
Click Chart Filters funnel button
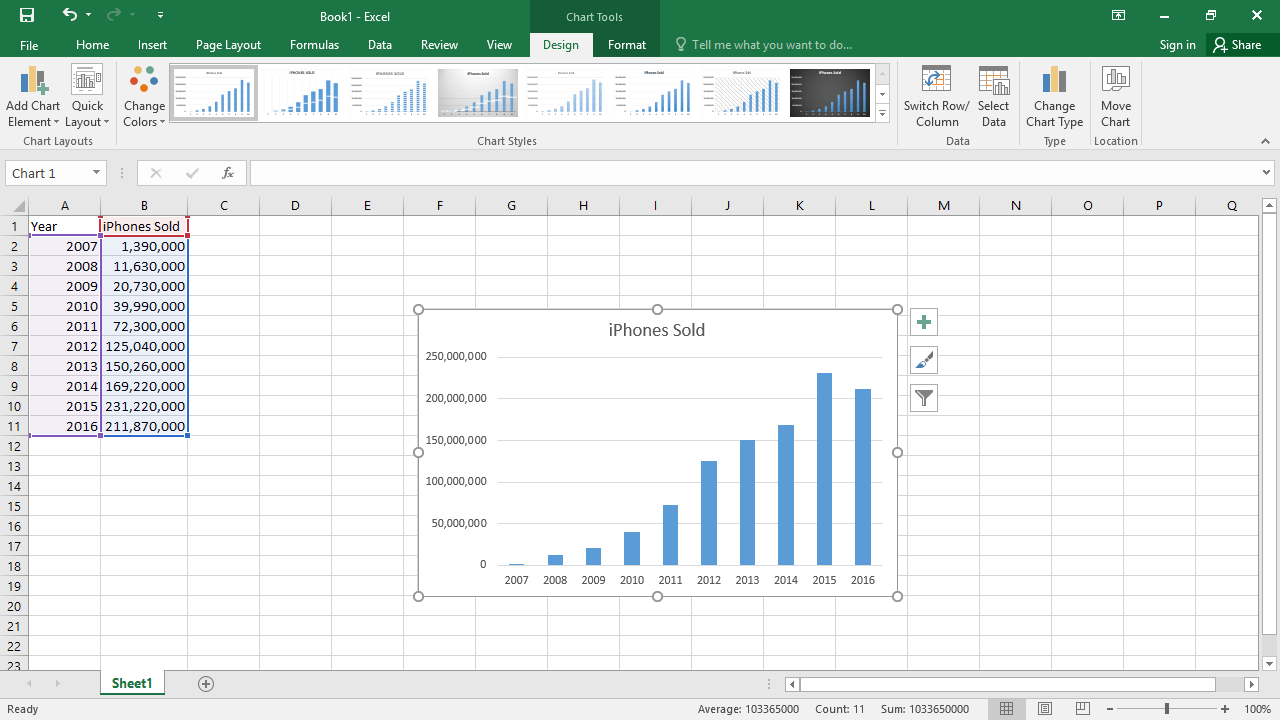[924, 398]
